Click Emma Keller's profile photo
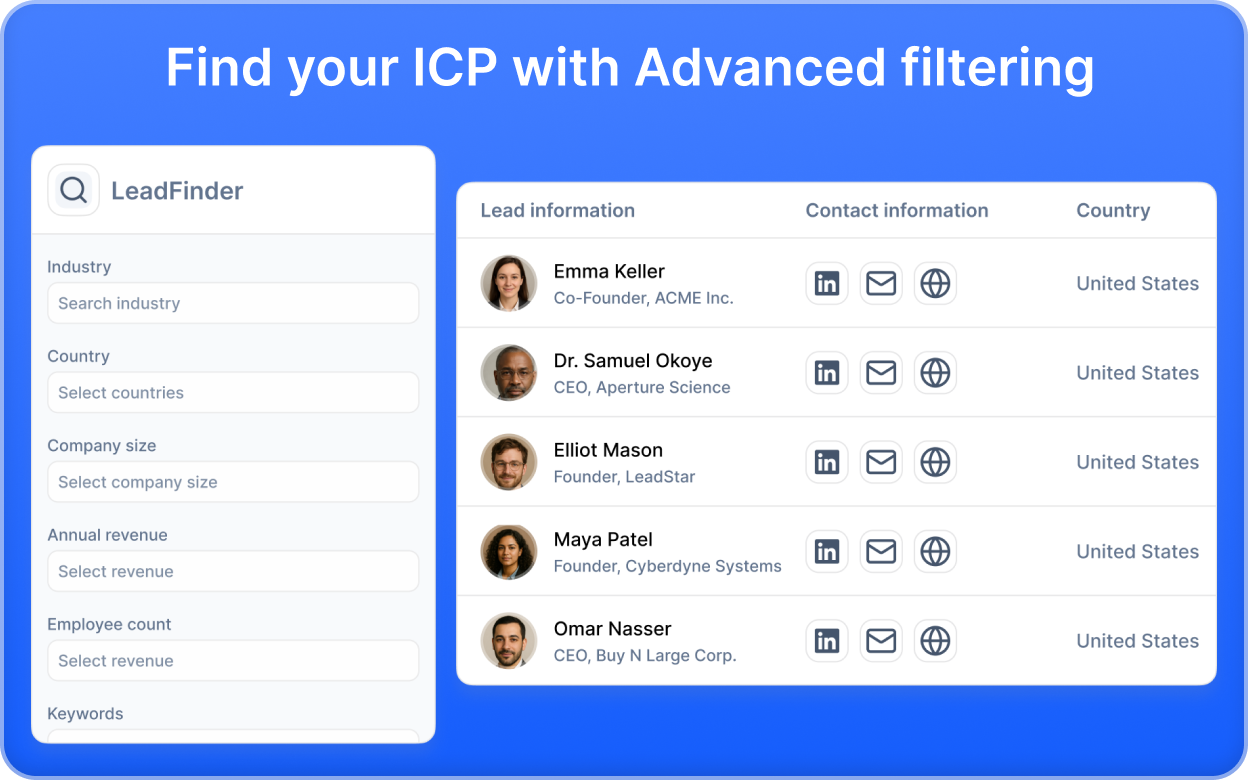This screenshot has height=780, width=1248. 509,283
